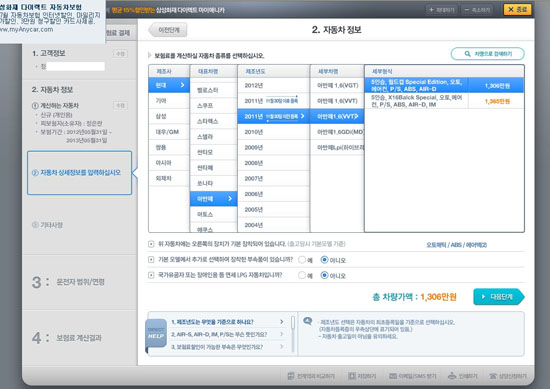Pick 2009년 in the manufacture year list
This screenshot has width=550, height=389.
coord(274,147)
